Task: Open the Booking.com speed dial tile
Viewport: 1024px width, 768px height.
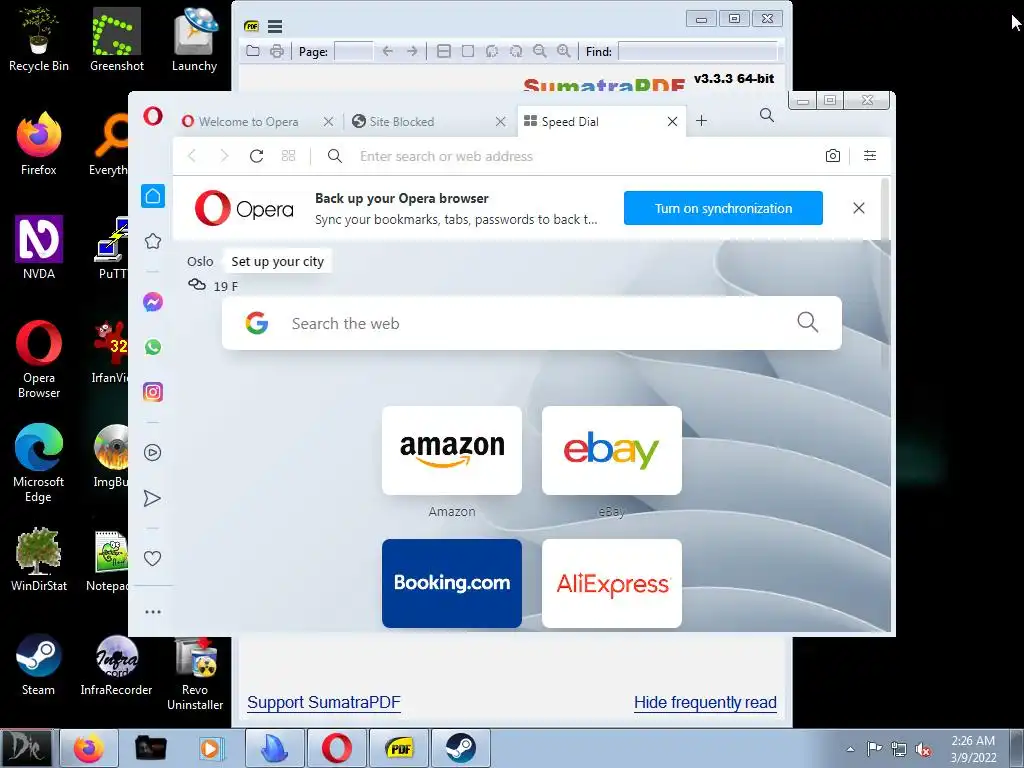Action: [452, 583]
